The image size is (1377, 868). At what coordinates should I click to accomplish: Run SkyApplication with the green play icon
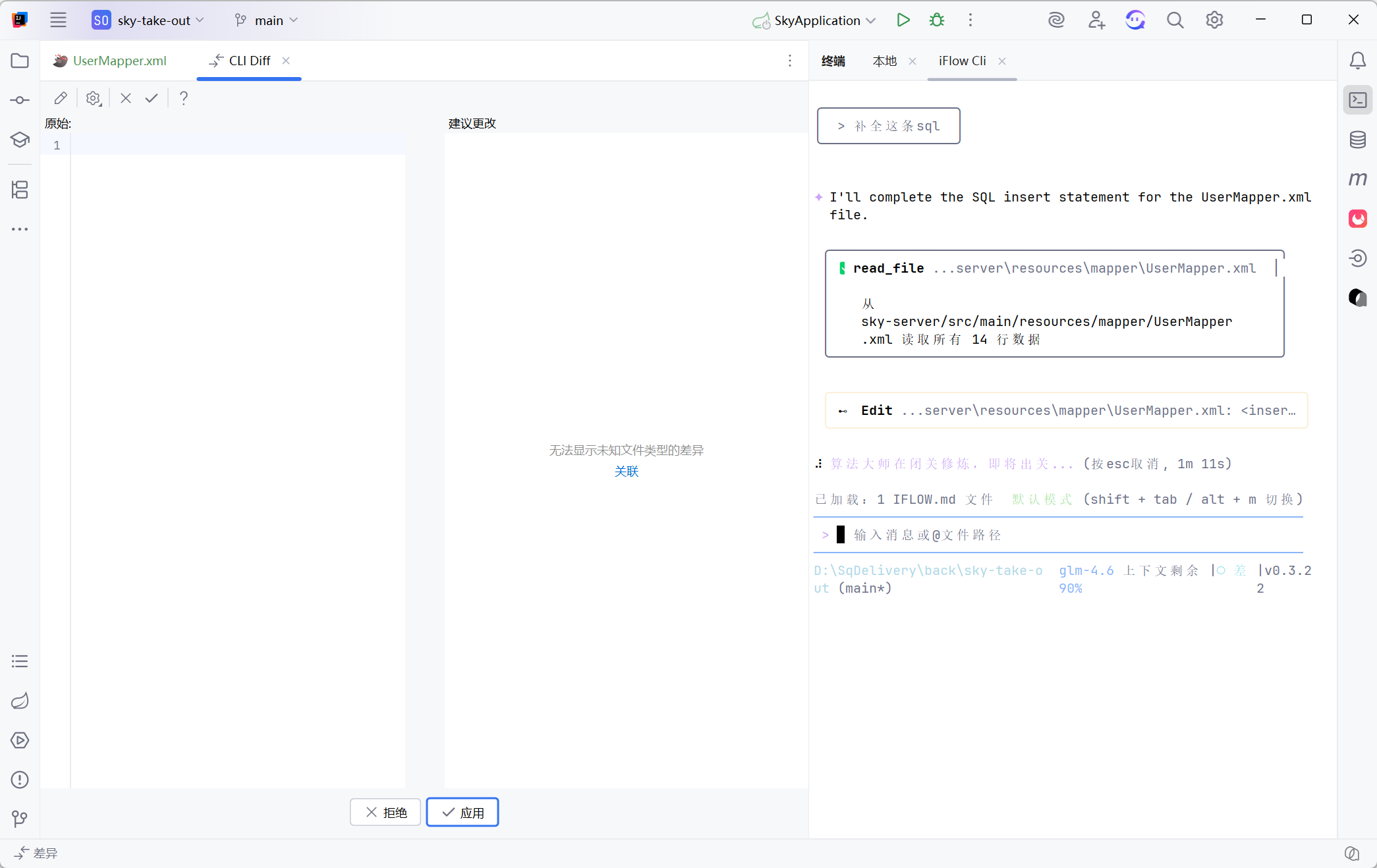tap(903, 20)
